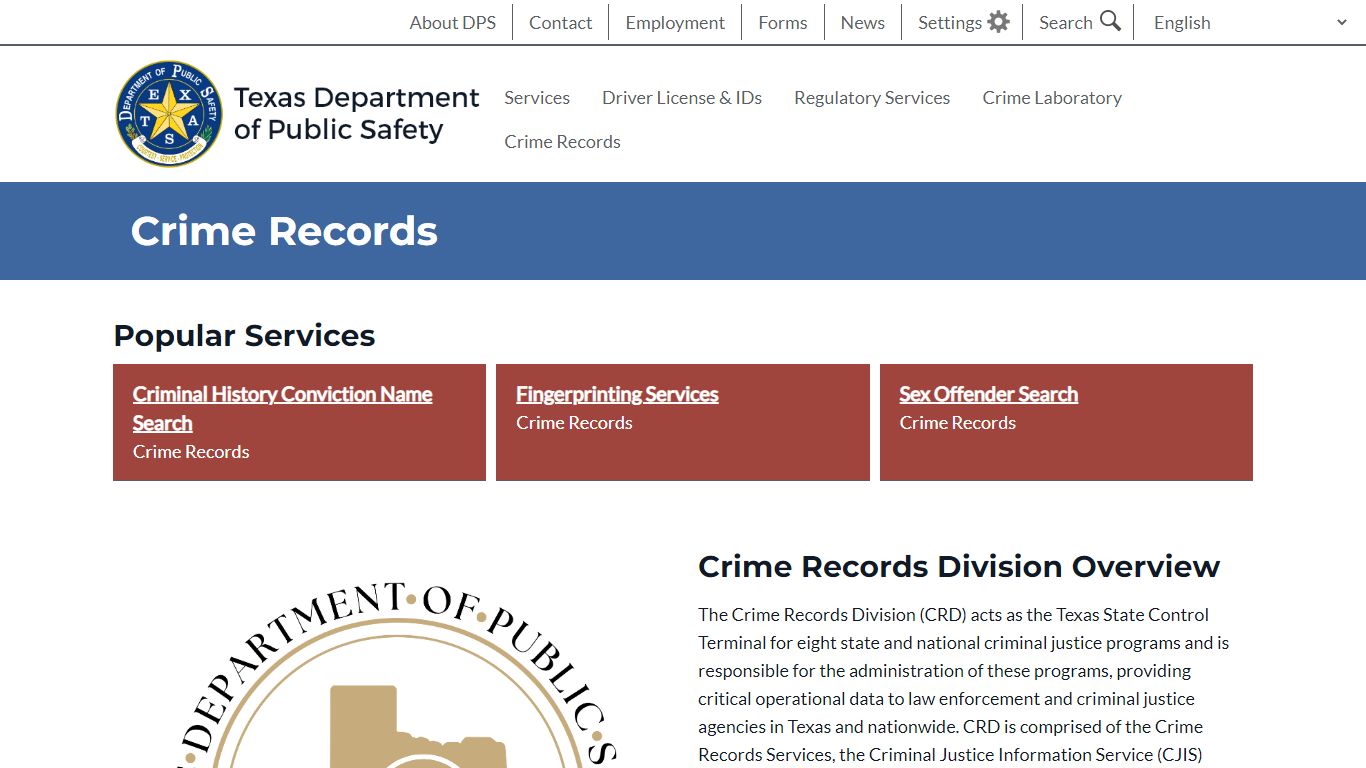
Task: Open the Contact link
Action: (560, 22)
